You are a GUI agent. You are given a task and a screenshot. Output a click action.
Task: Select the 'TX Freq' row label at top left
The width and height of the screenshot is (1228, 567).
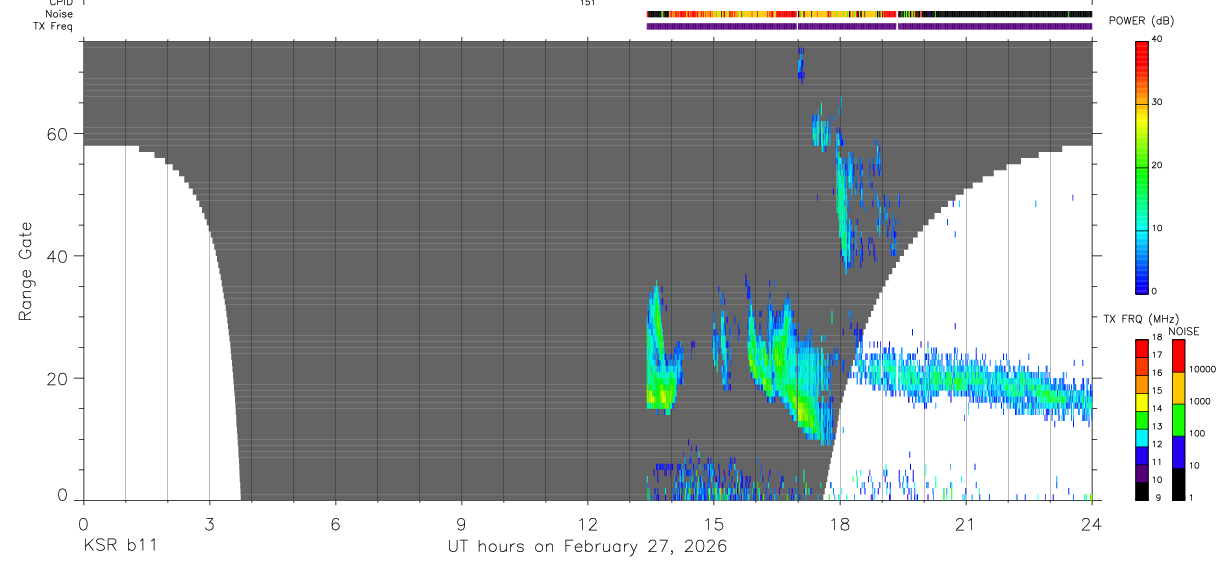53,26
